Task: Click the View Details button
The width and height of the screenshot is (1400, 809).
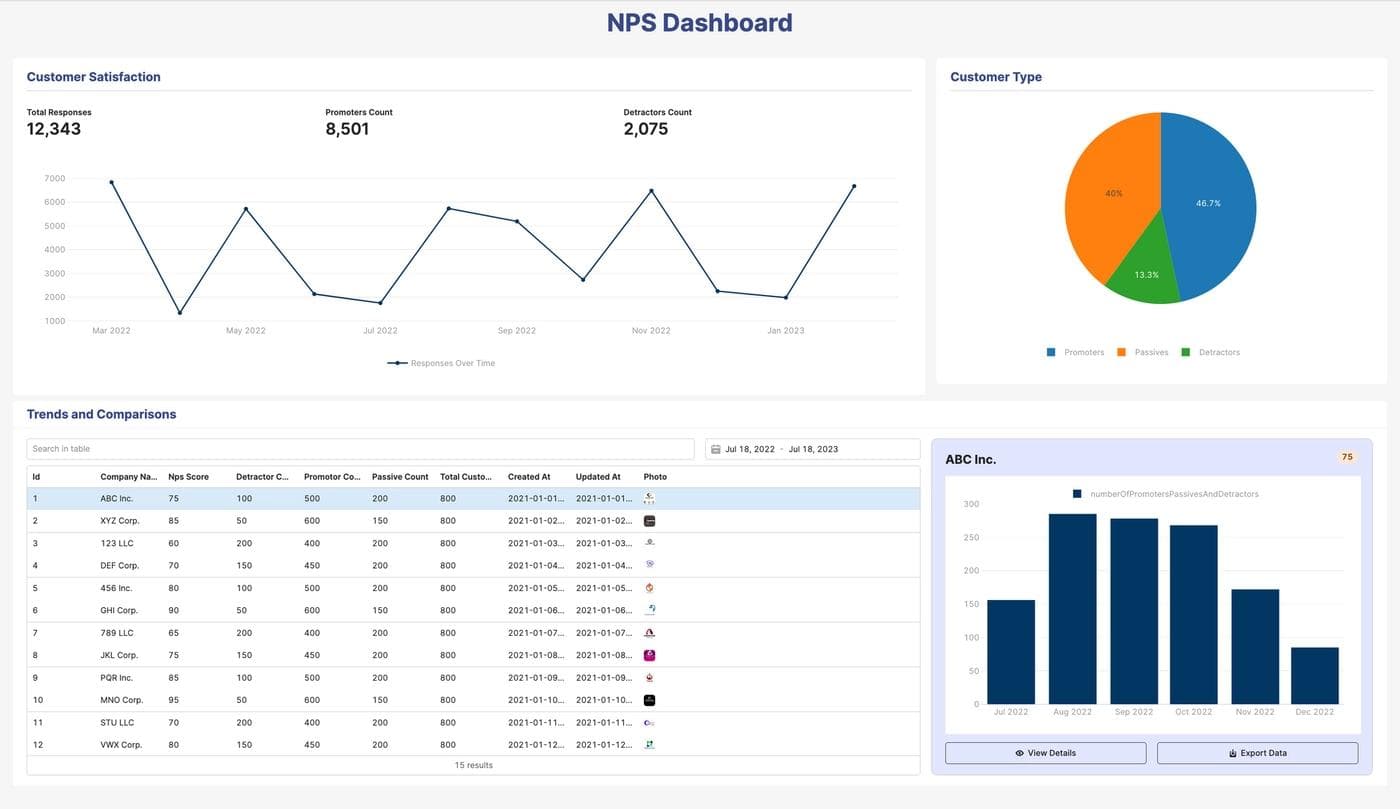Action: (1045, 752)
